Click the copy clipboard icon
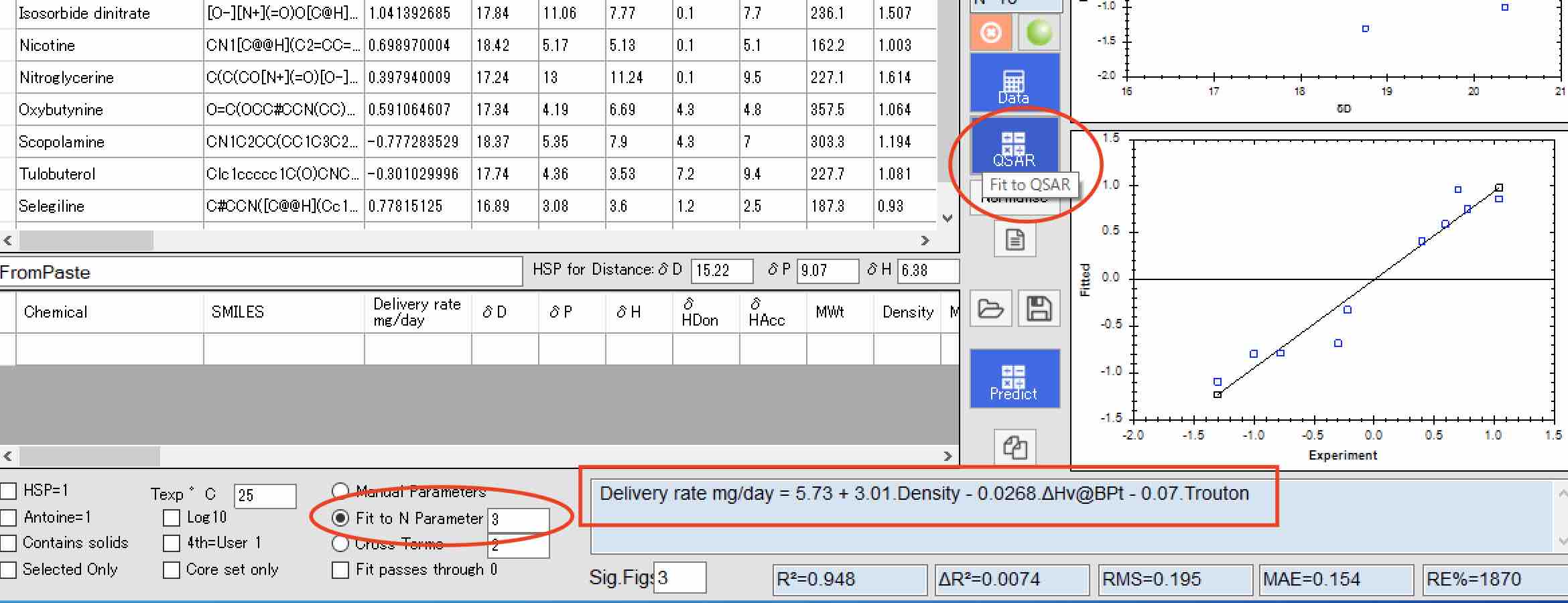Viewport: 1568px width, 603px height. point(1015,447)
